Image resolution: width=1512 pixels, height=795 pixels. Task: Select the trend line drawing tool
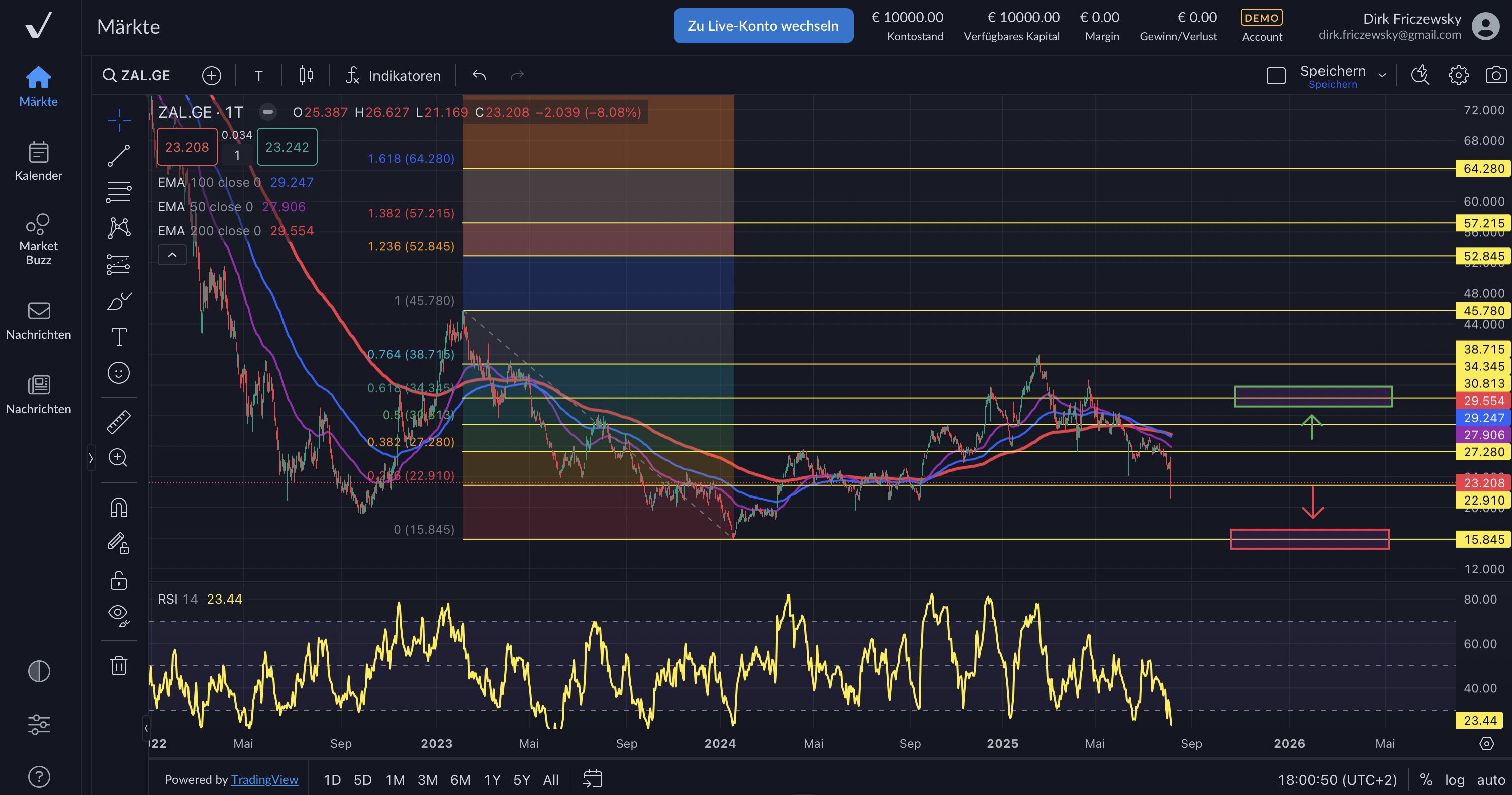coord(119,156)
